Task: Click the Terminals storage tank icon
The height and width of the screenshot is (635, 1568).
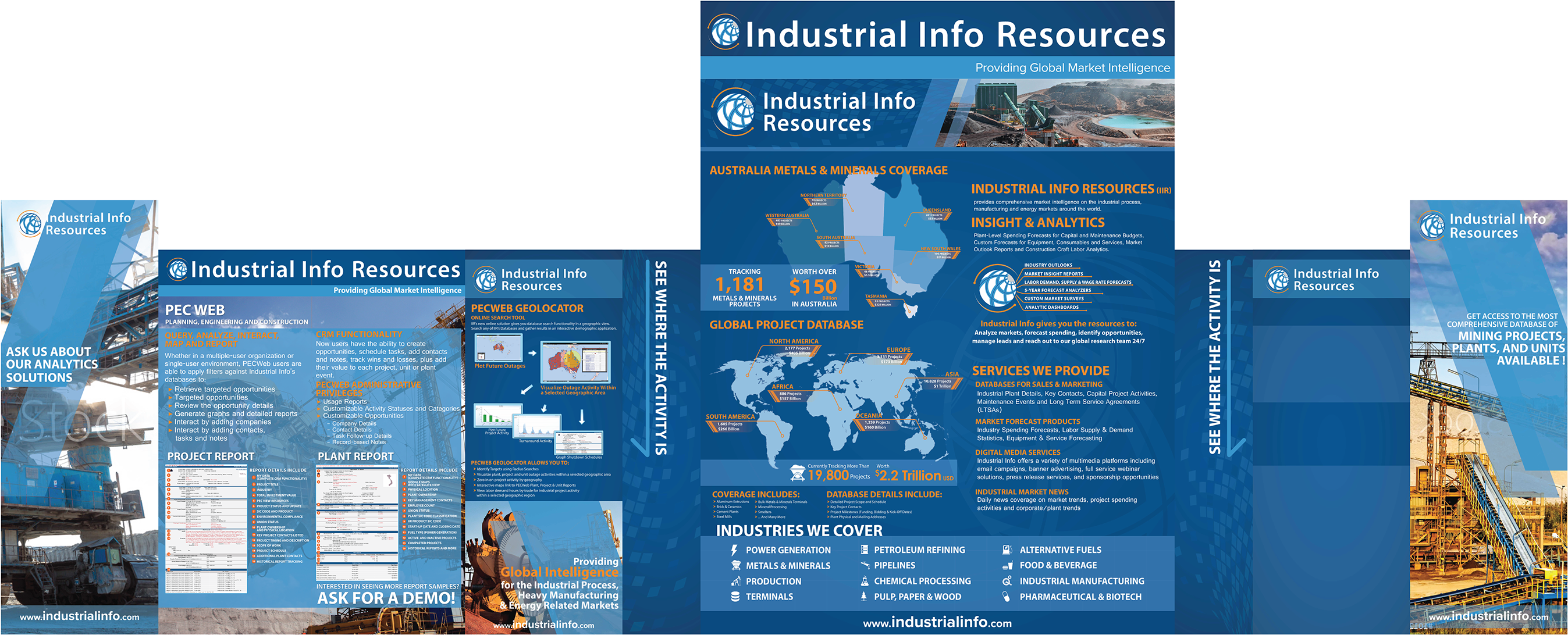Action: pos(735,597)
